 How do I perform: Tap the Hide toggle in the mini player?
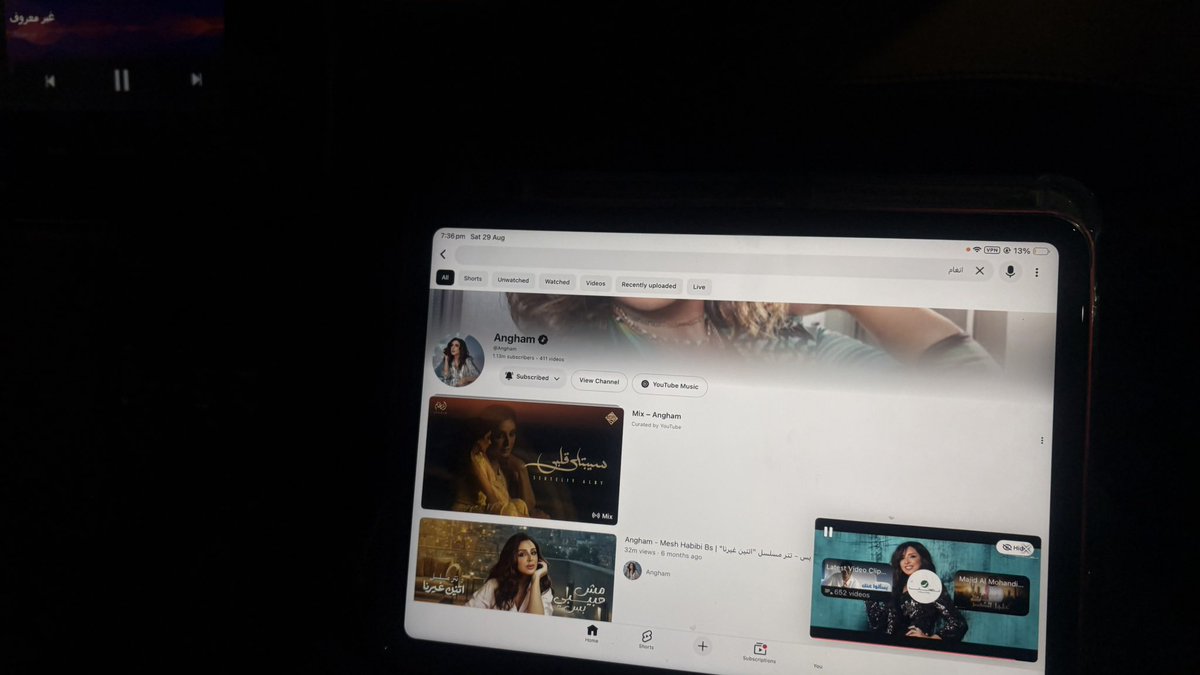coord(1014,548)
